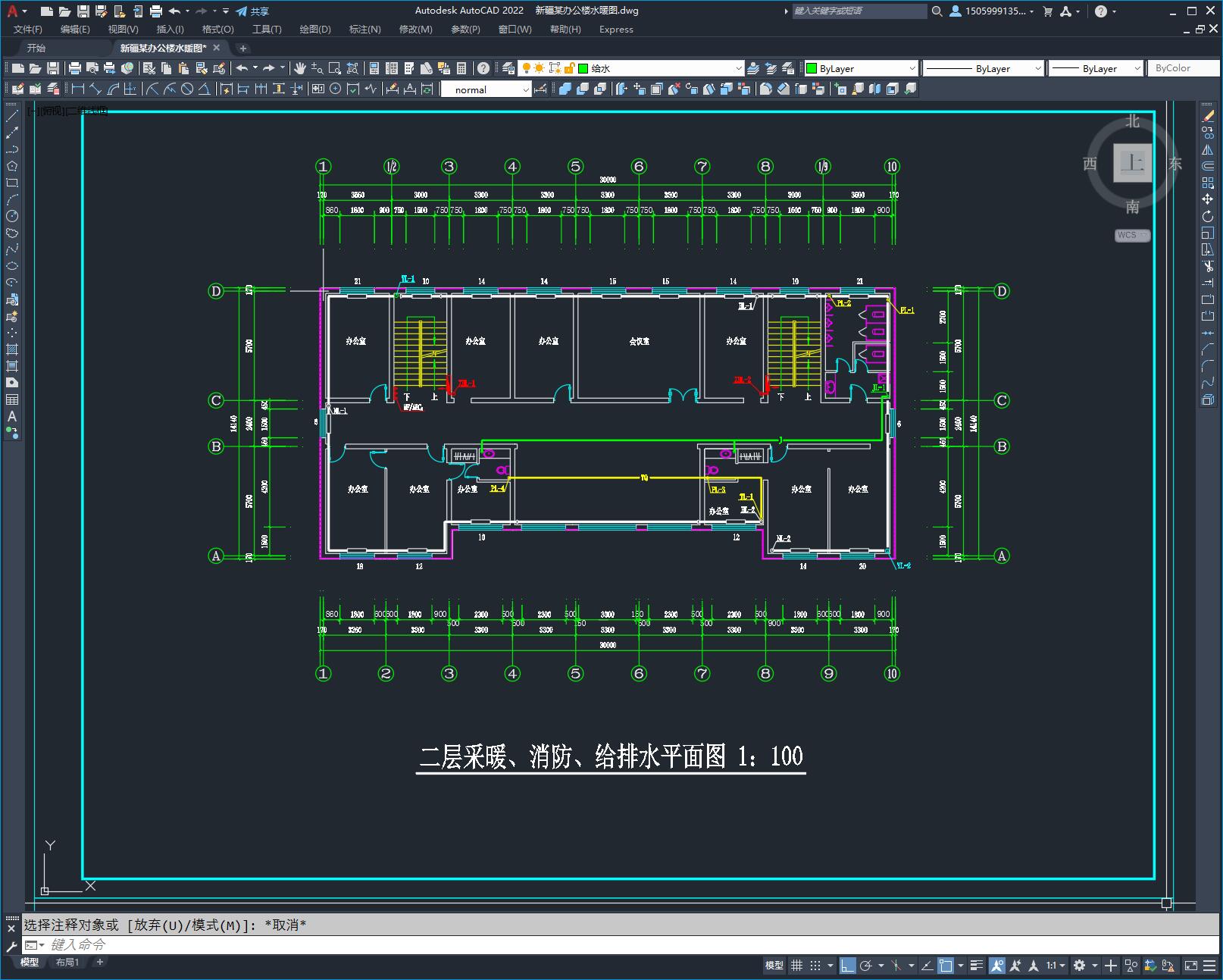This screenshot has width=1223, height=980.
Task: Switch to the 布局1 layout tab
Action: pos(67,962)
